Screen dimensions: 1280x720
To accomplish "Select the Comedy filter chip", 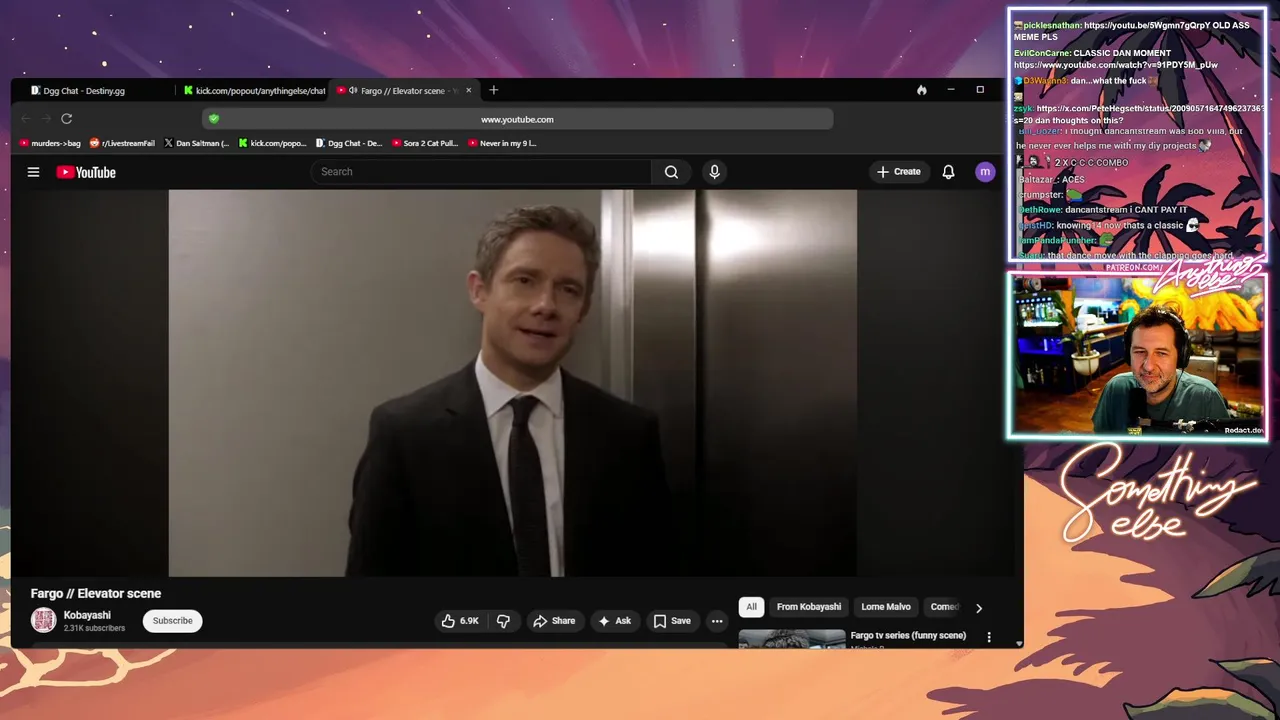I will coord(944,607).
